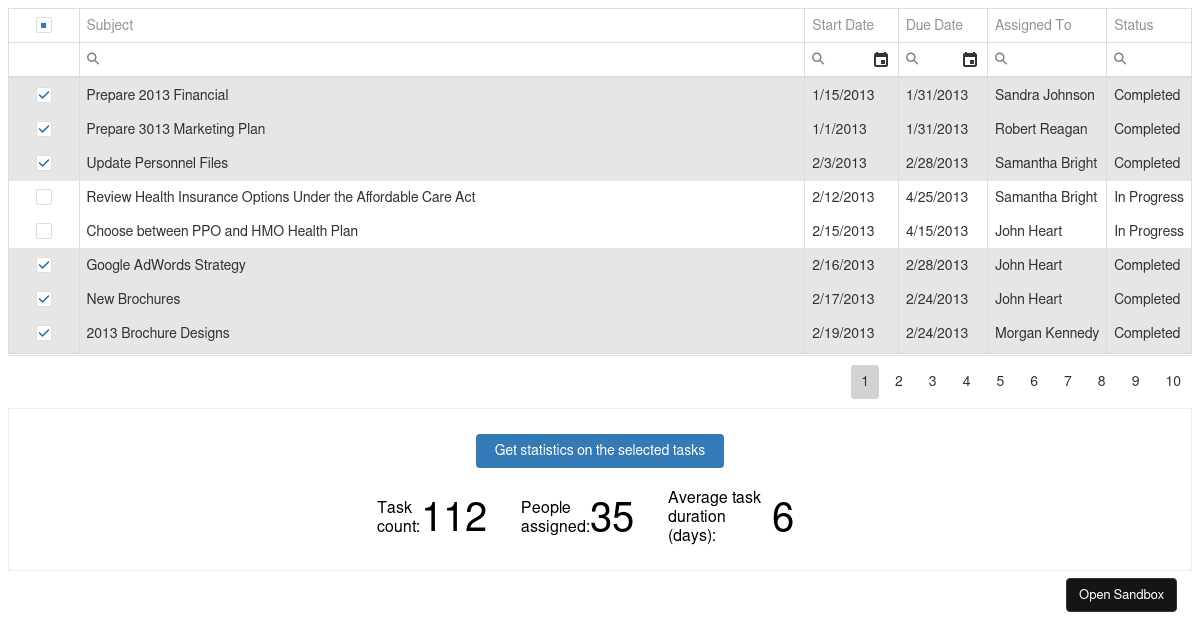
Task: Uncheck the Prepare 2013 Financial row
Action: pyautogui.click(x=44, y=95)
